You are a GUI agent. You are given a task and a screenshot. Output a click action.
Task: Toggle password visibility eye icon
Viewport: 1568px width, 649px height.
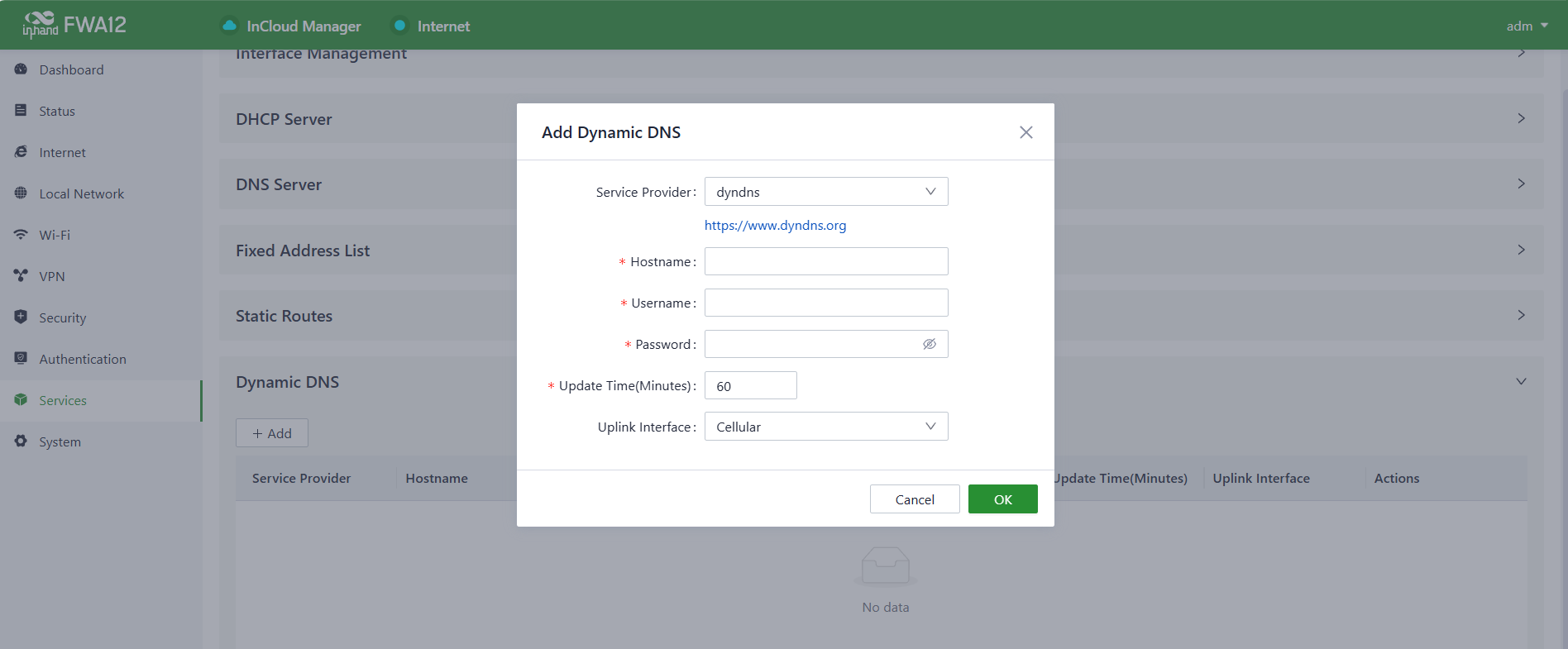(x=930, y=344)
